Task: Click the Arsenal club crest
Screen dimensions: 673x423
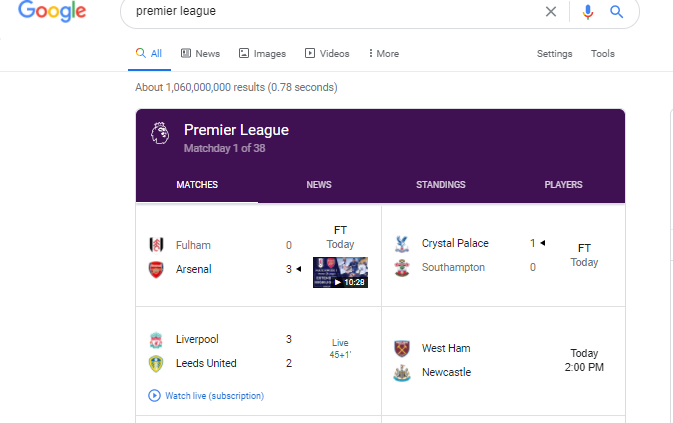Action: (x=155, y=269)
